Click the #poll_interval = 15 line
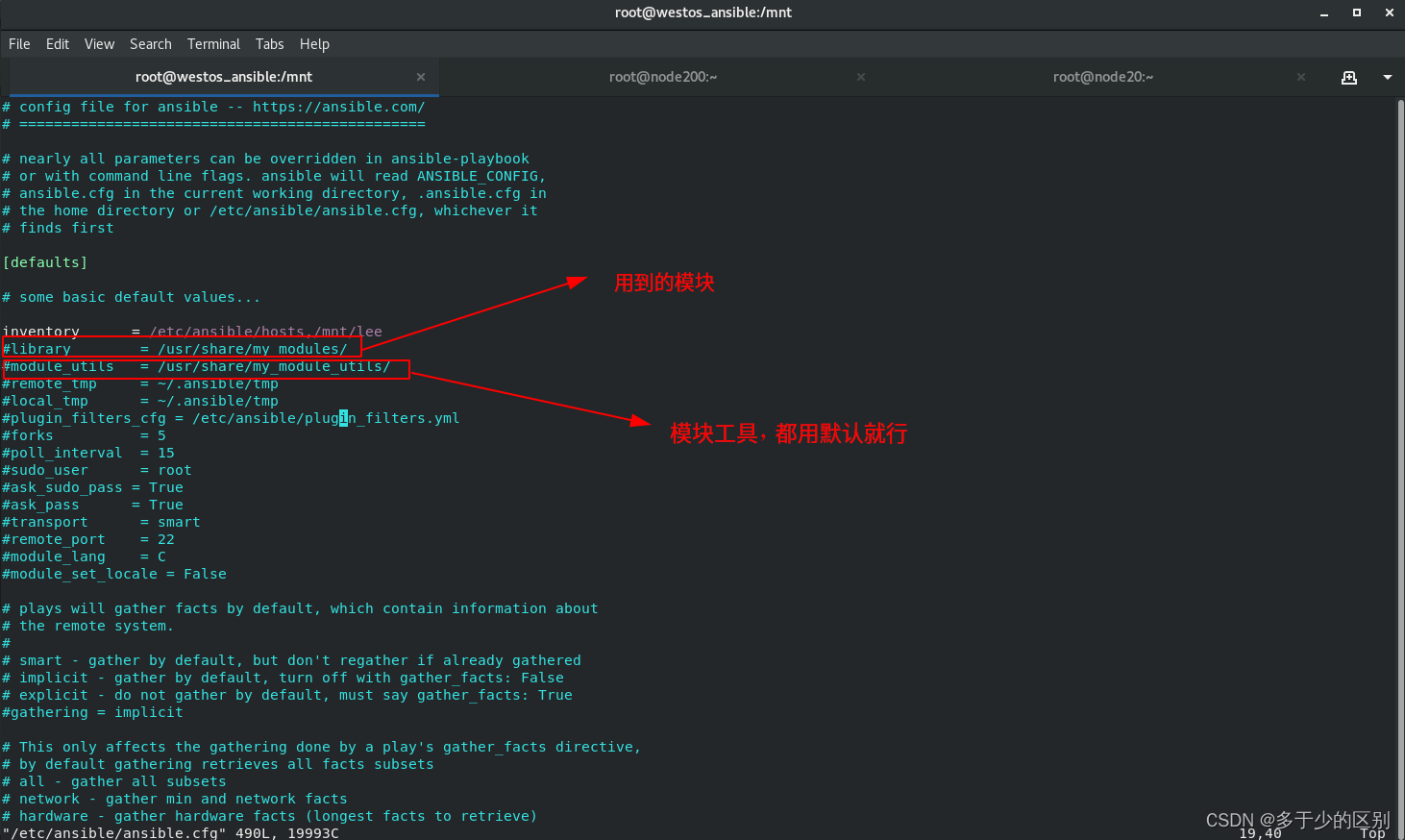 [x=88, y=453]
